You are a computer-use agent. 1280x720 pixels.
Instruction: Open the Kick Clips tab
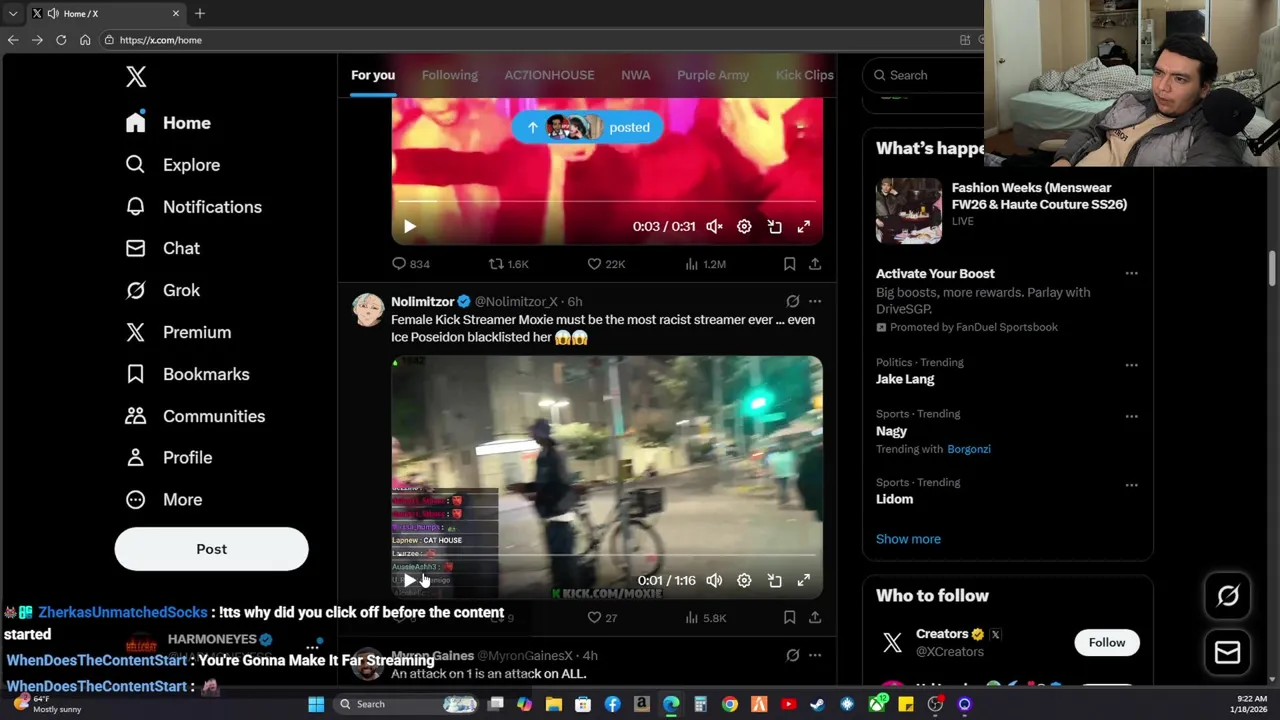point(804,75)
